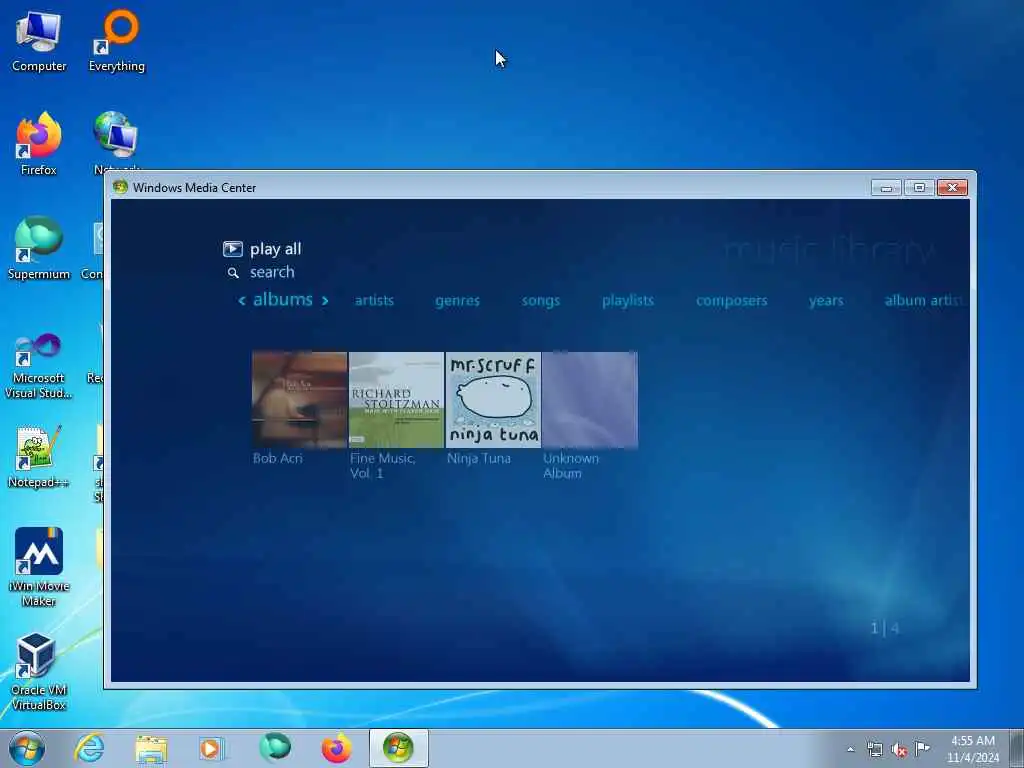Switch to the years view

pyautogui.click(x=826, y=300)
